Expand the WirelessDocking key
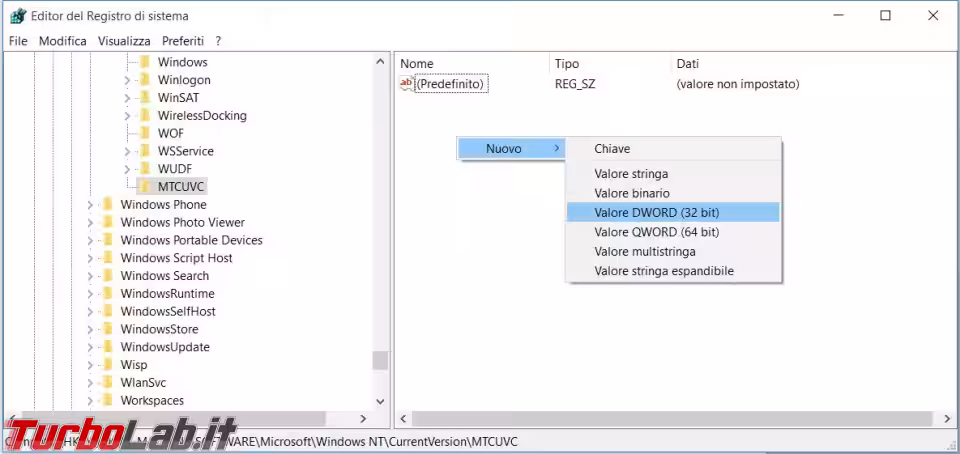This screenshot has height=454, width=960. (x=127, y=116)
